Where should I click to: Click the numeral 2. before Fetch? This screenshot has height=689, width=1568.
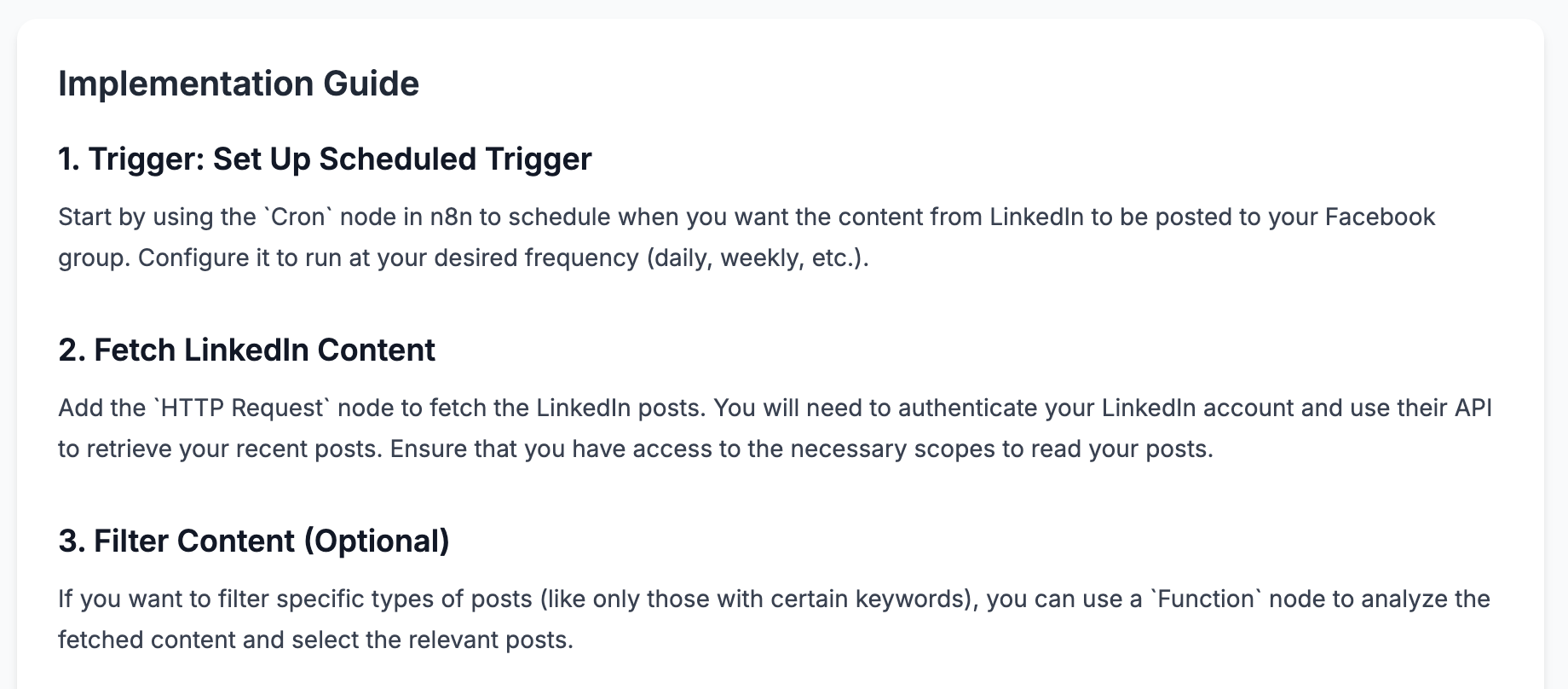[x=72, y=350]
